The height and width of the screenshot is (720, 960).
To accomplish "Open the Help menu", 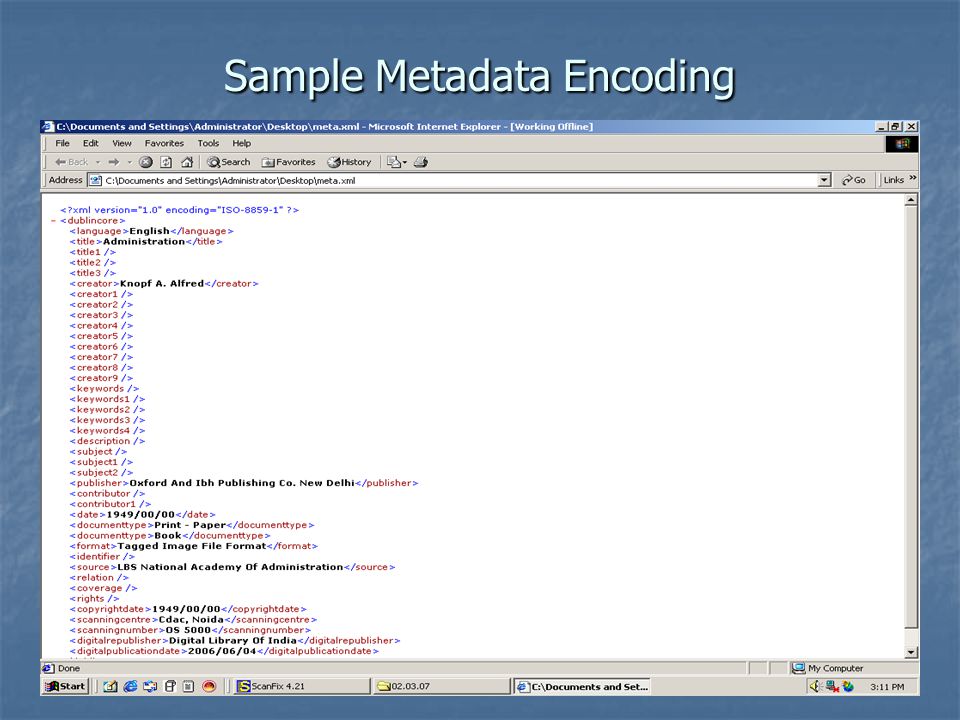I will 241,143.
